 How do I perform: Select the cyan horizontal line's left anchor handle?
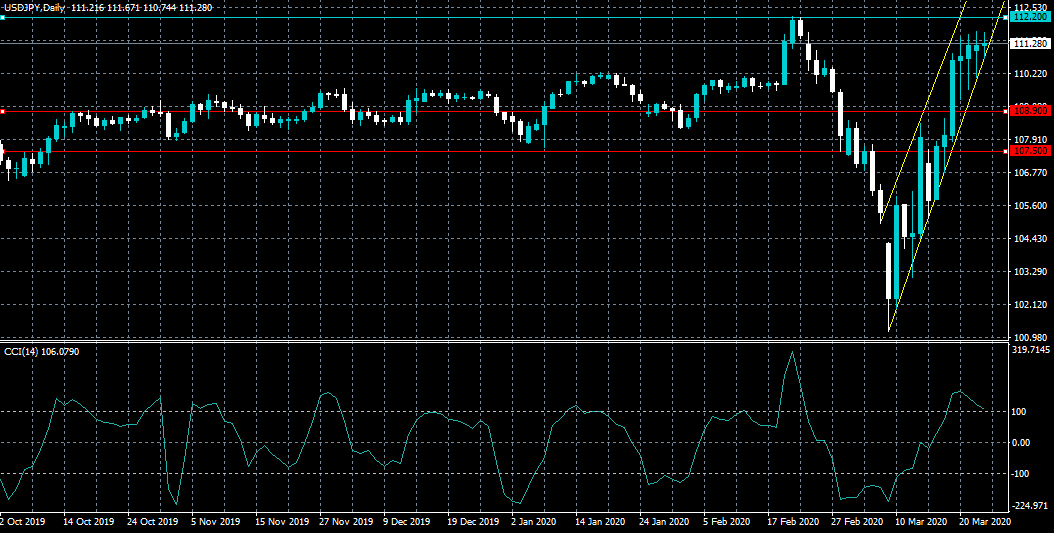(2, 18)
